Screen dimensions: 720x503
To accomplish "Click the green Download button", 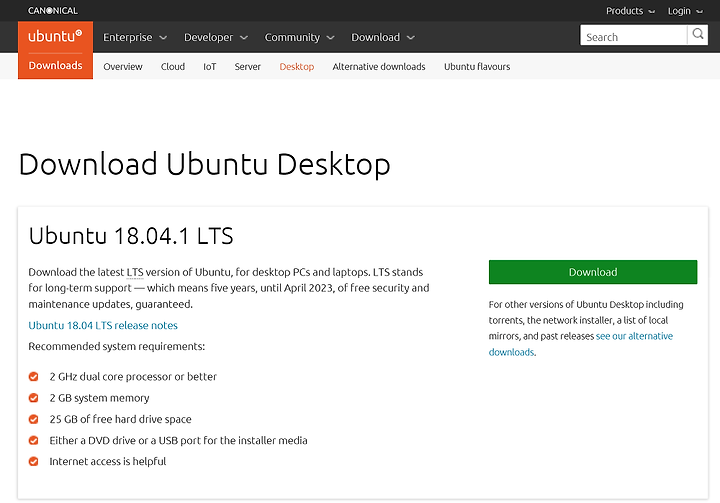I will click(x=593, y=272).
